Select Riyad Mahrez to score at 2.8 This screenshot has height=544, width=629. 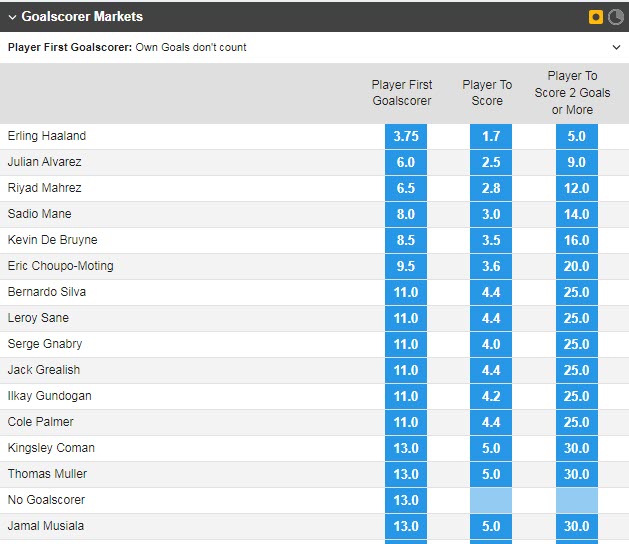coord(490,188)
